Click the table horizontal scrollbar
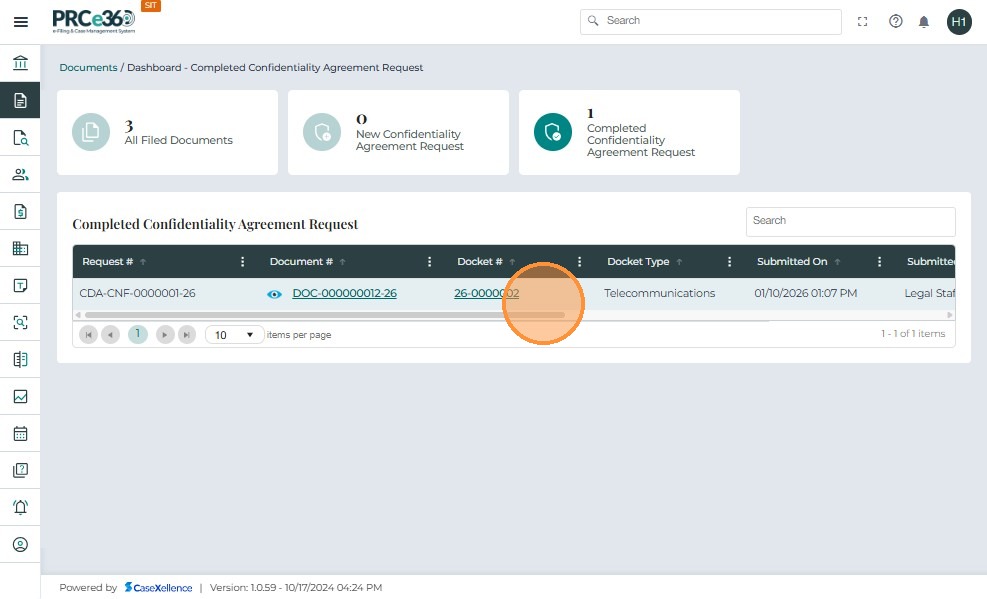 (325, 315)
